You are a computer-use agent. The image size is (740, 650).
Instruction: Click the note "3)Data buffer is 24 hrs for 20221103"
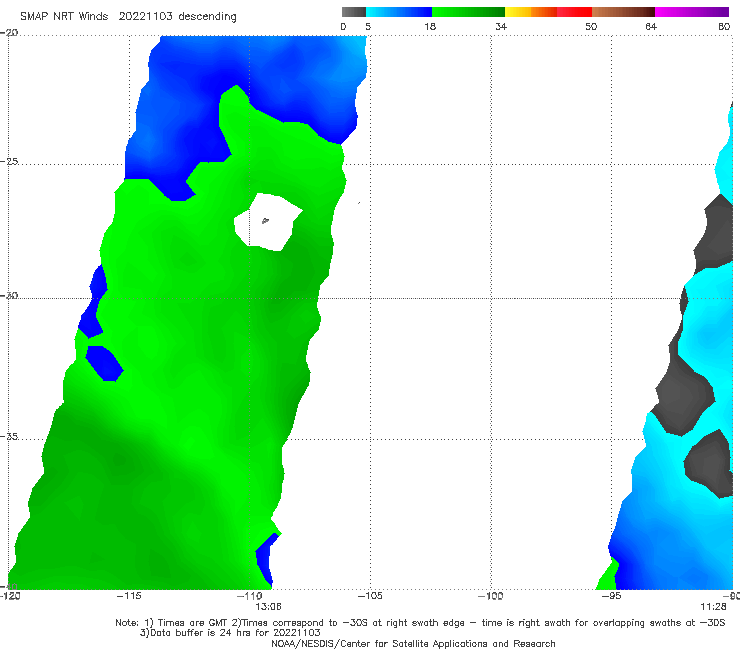pos(230,633)
